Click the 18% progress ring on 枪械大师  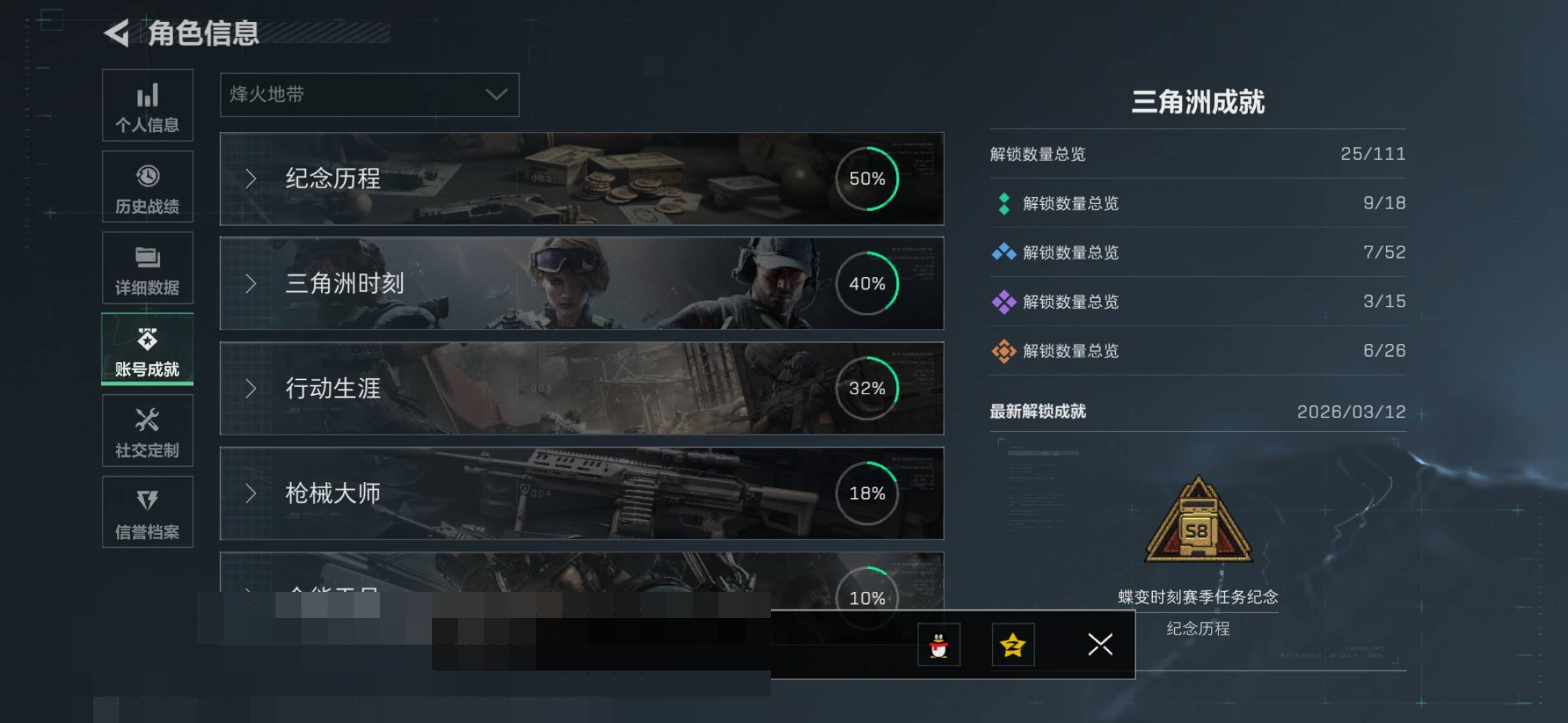(867, 493)
